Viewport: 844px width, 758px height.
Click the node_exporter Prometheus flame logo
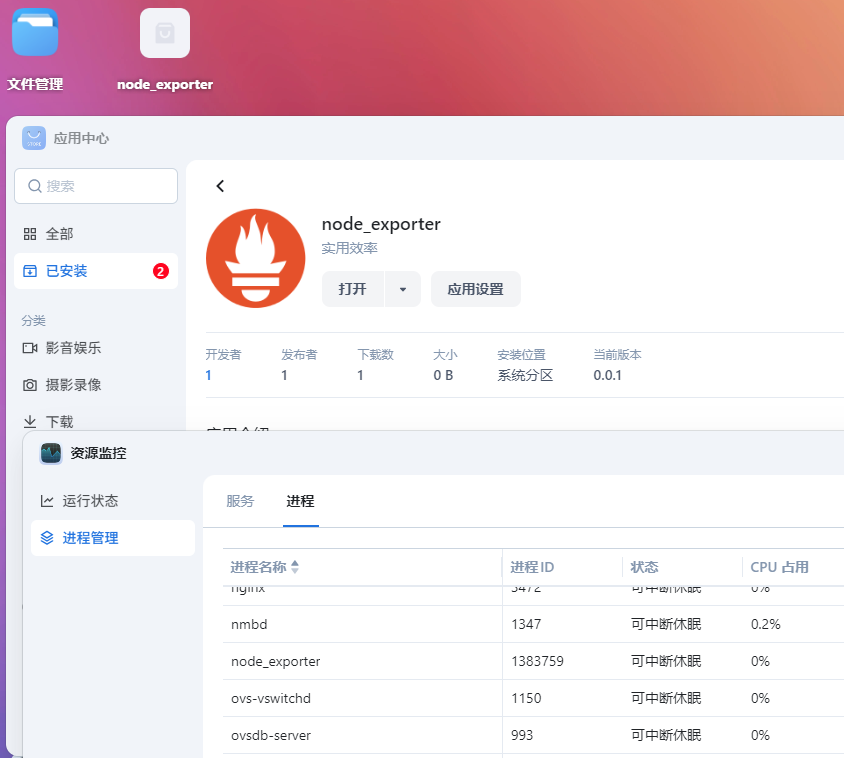pos(256,258)
